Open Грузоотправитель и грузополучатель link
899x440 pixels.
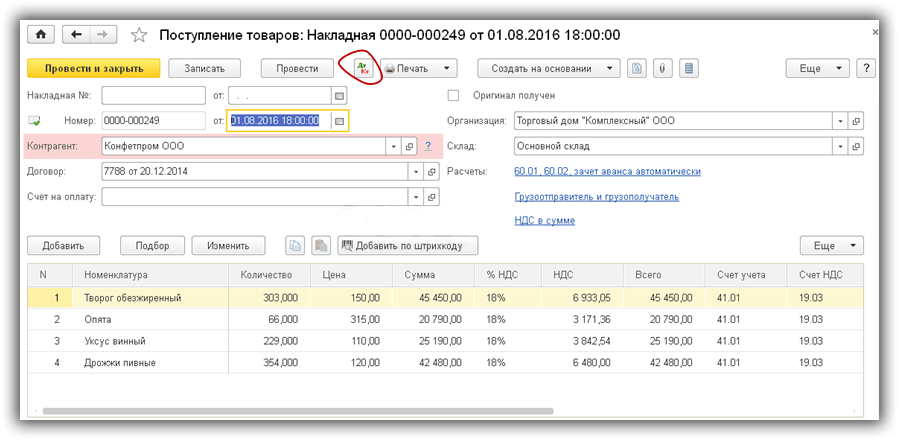[597, 197]
